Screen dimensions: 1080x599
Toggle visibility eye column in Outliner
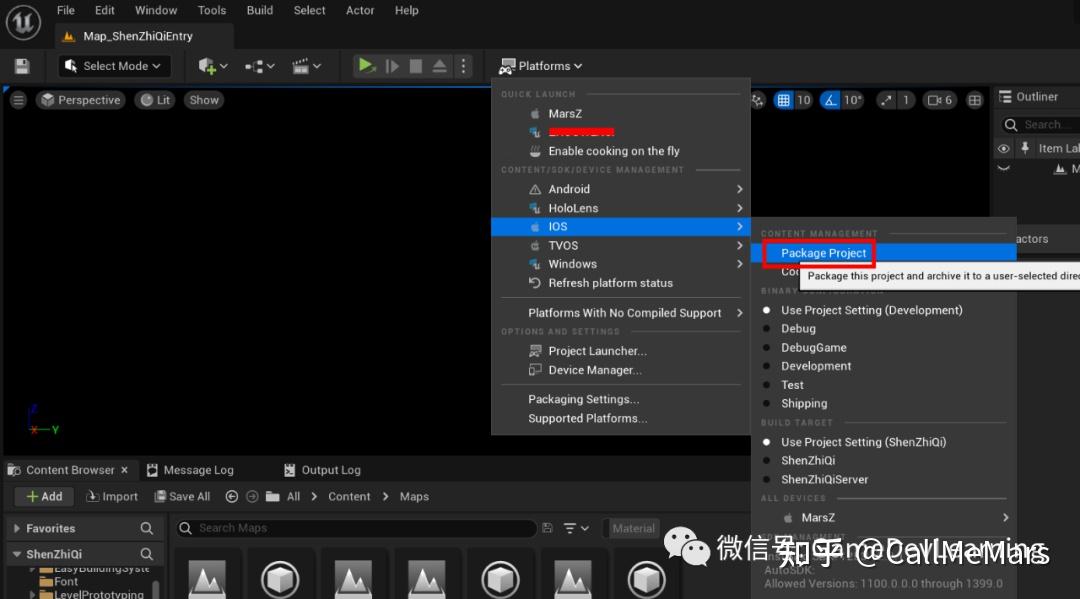(x=1004, y=149)
